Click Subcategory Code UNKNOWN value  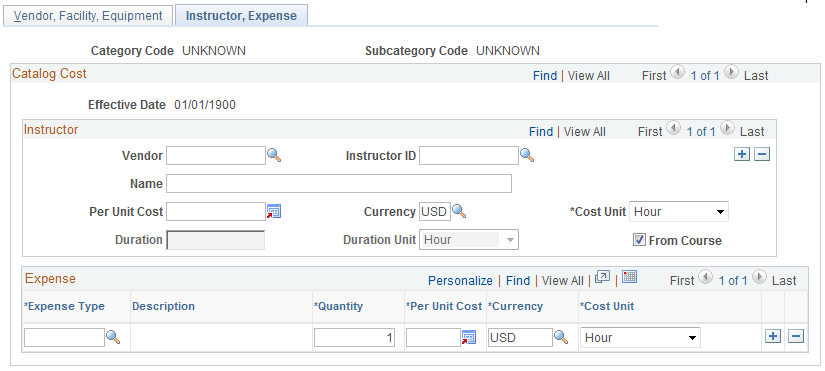coord(508,51)
